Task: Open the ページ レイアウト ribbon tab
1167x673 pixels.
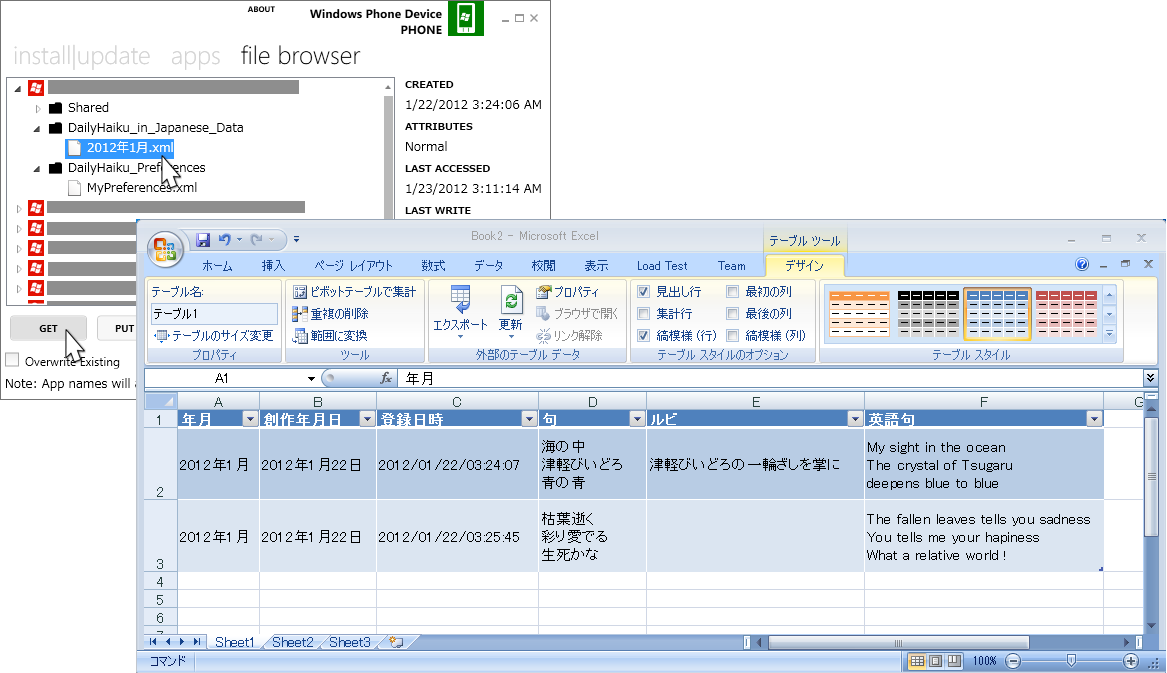Action: [x=353, y=266]
